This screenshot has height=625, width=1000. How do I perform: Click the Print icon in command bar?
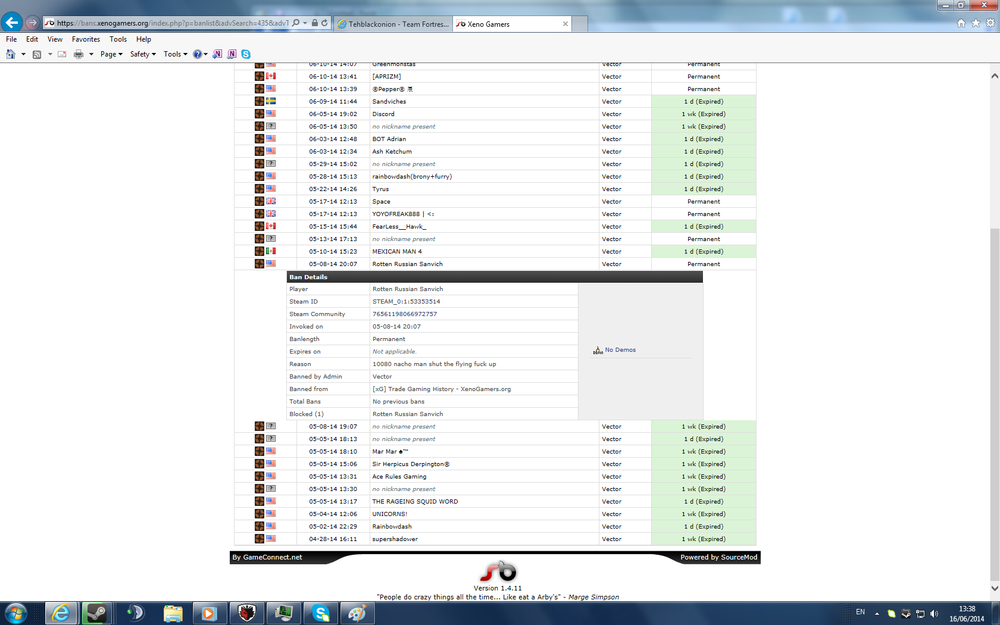(78, 54)
